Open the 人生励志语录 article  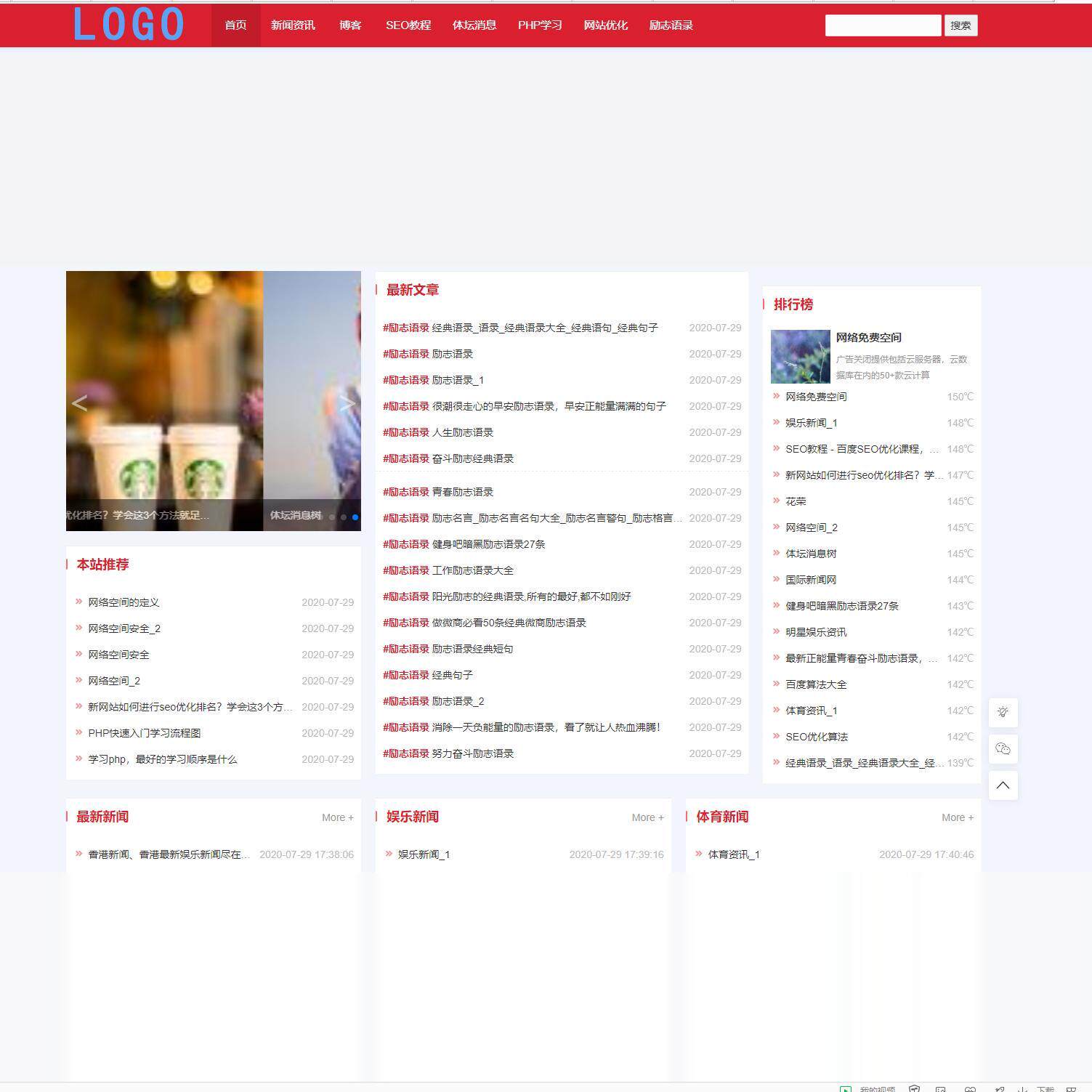click(463, 432)
